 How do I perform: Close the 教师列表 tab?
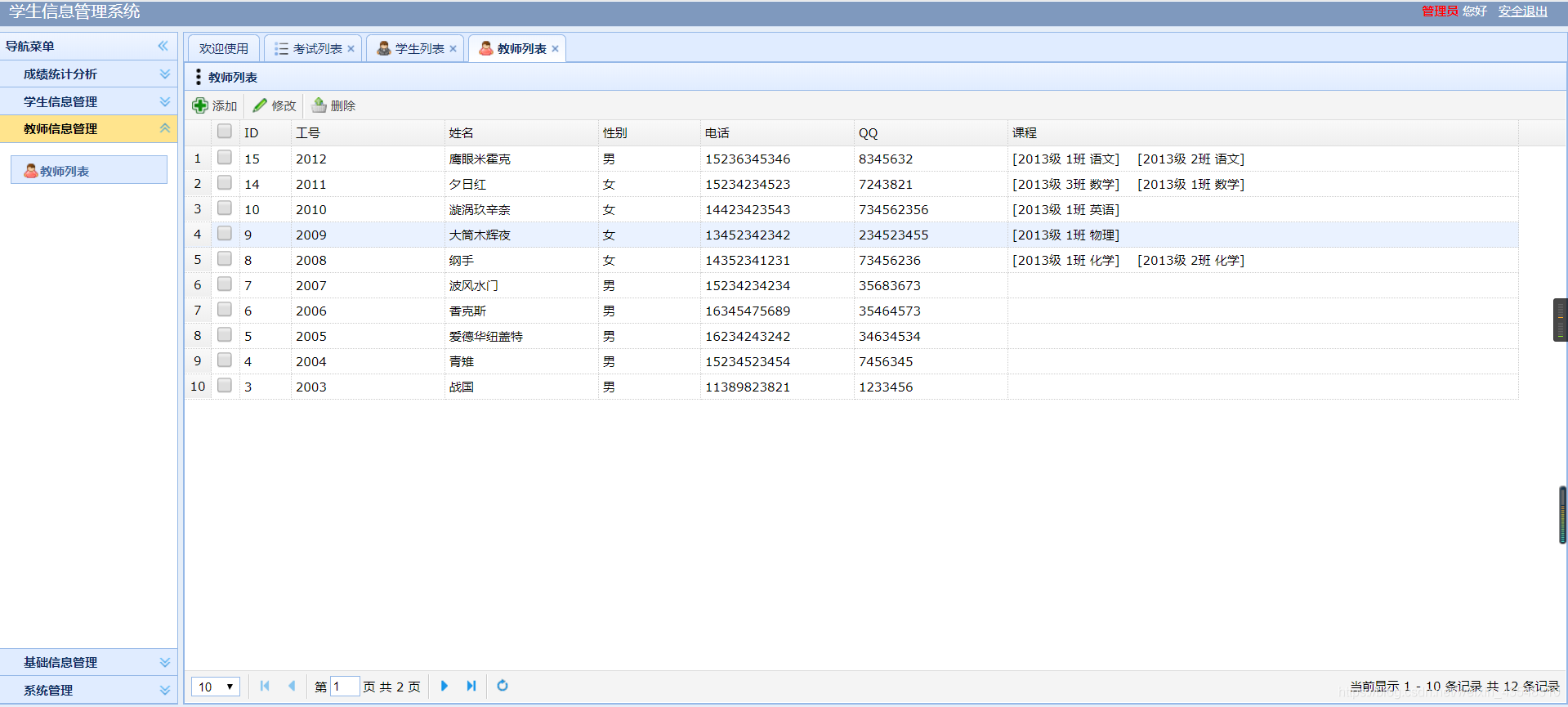[556, 49]
